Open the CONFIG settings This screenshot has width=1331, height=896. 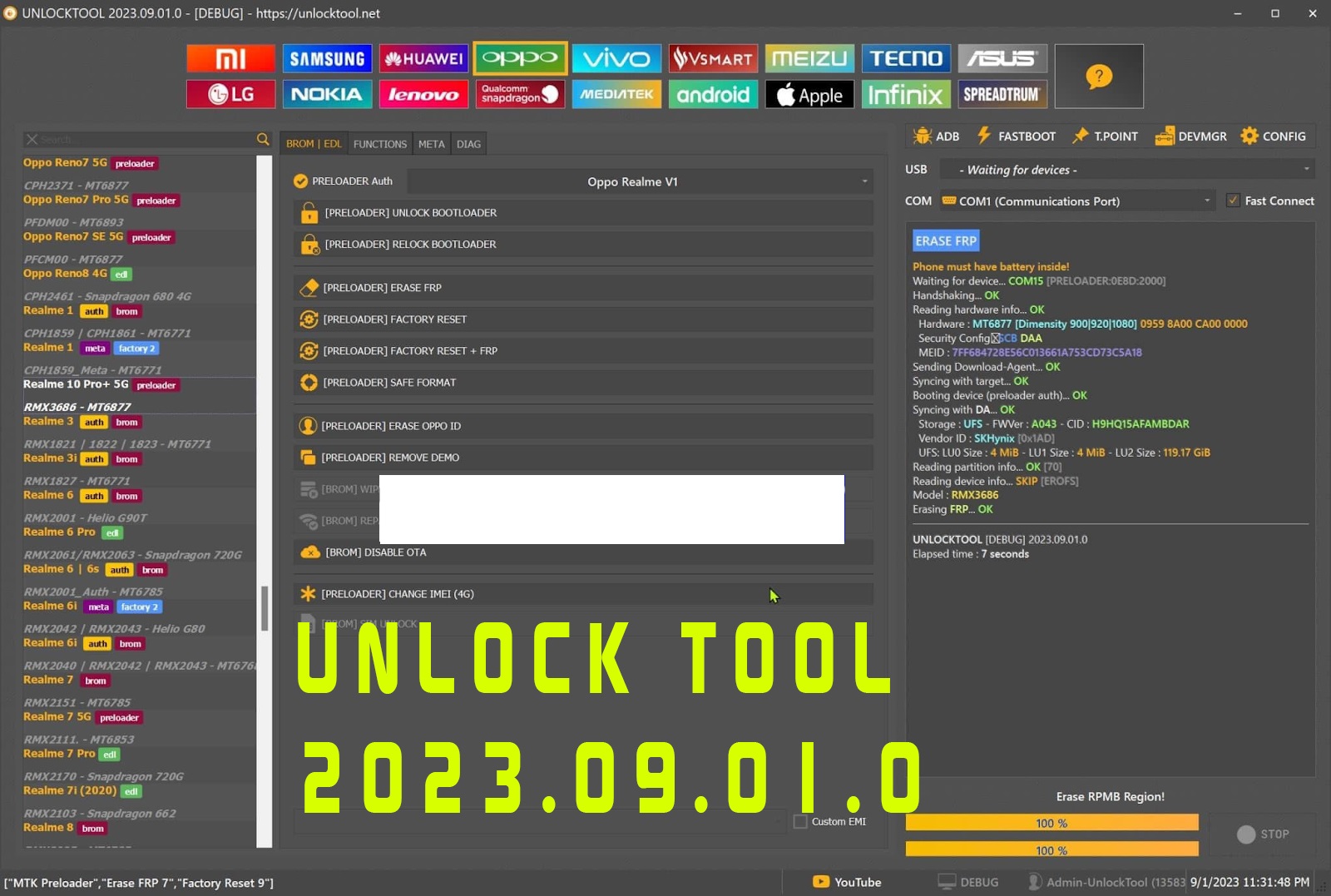[x=1274, y=136]
